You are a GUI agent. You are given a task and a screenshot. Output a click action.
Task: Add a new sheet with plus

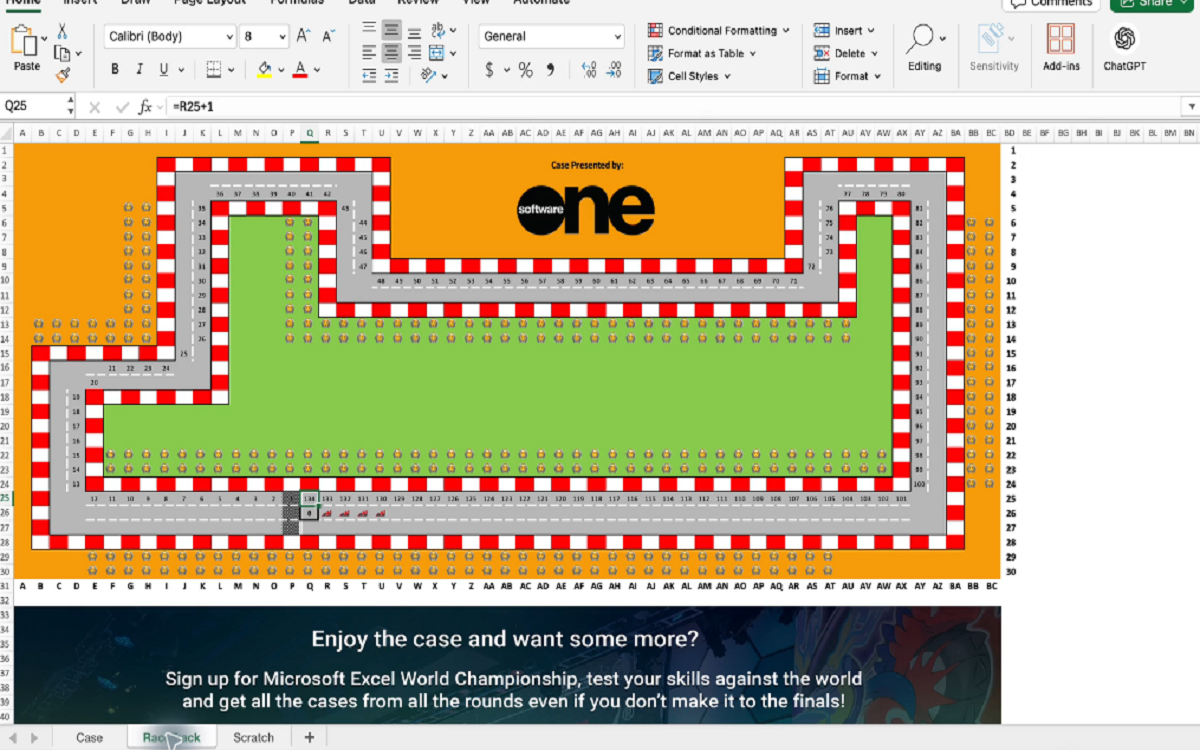[x=309, y=738]
